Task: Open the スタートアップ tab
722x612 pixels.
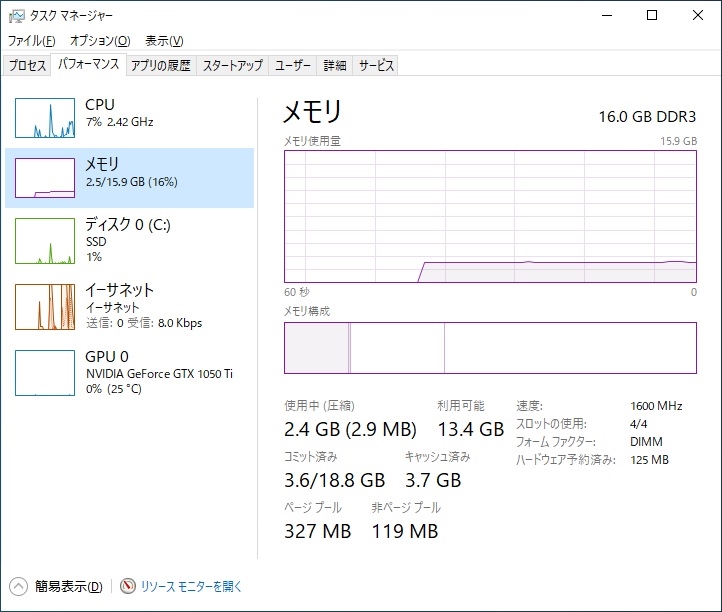Action: click(x=233, y=66)
